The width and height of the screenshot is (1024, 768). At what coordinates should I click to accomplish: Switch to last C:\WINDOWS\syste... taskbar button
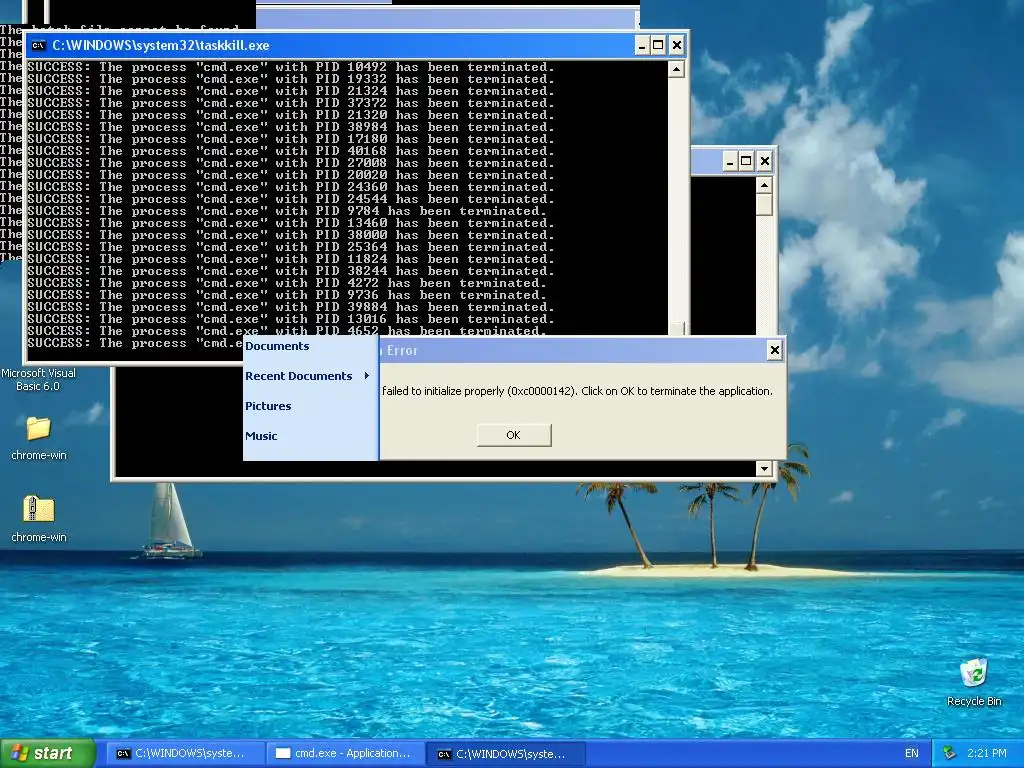(506, 754)
